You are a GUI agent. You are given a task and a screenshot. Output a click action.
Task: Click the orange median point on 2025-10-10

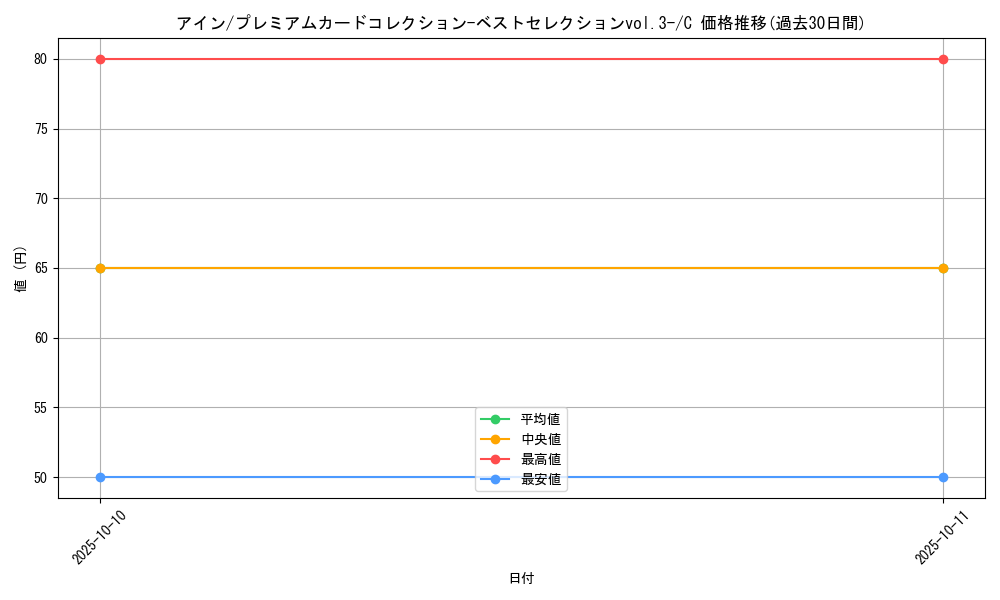pyautogui.click(x=100, y=268)
